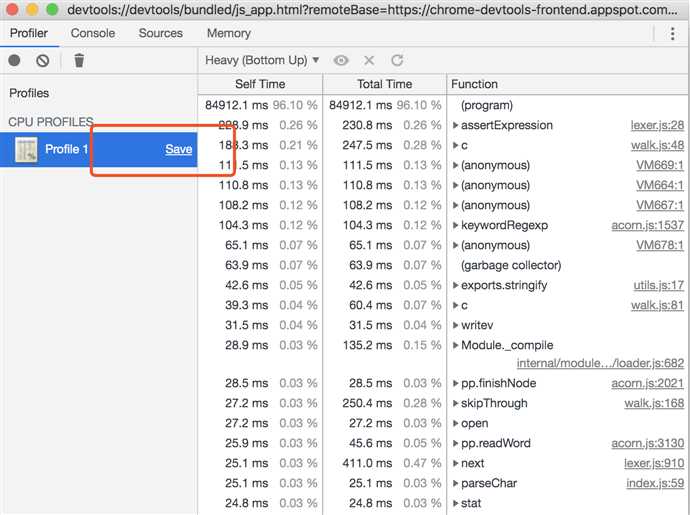Switch to the Memory tab
690x515 pixels.
(229, 33)
